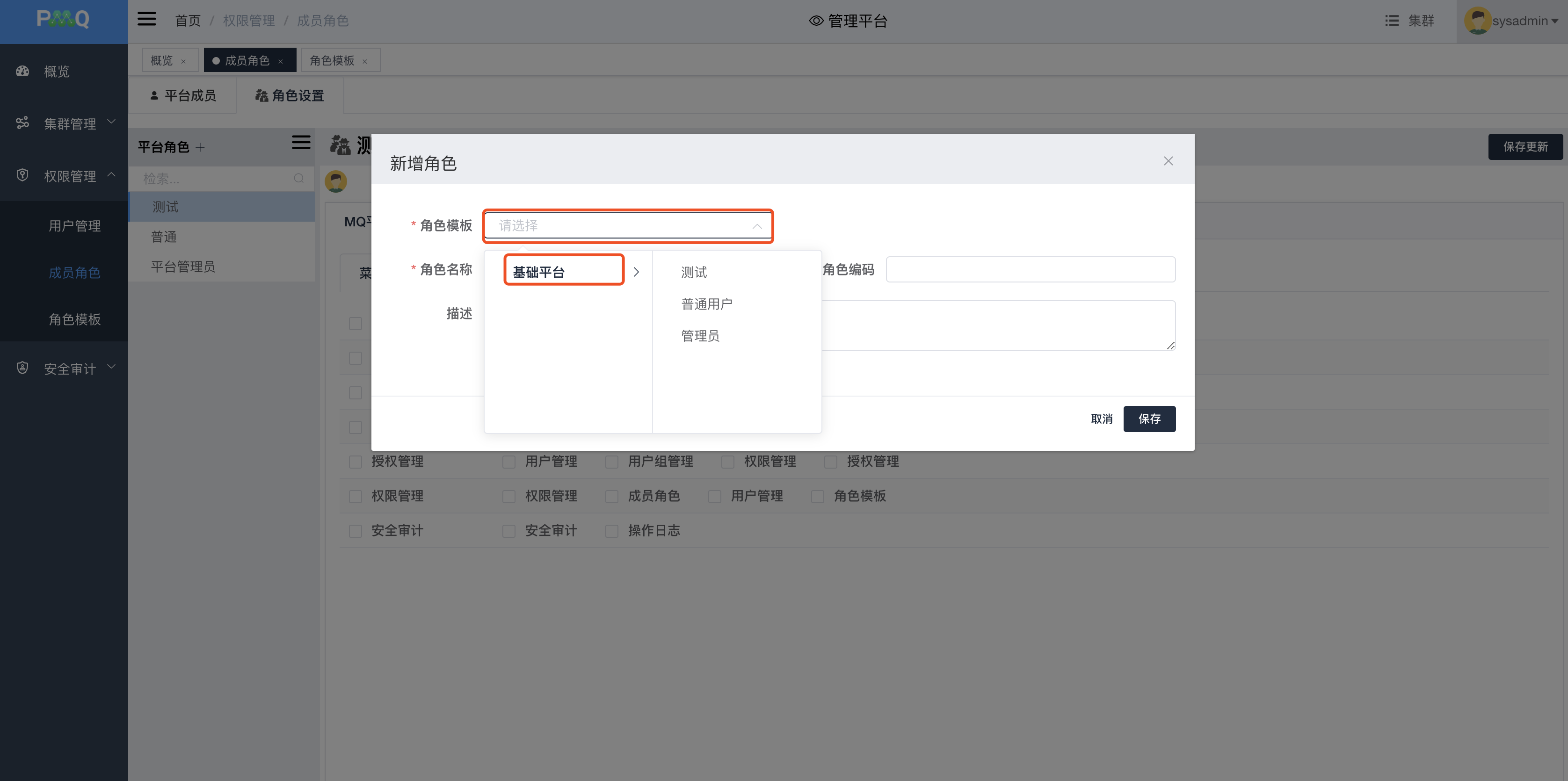The image size is (1568, 781).
Task: Expand 基础平台 cascader arrow
Action: [x=636, y=272]
